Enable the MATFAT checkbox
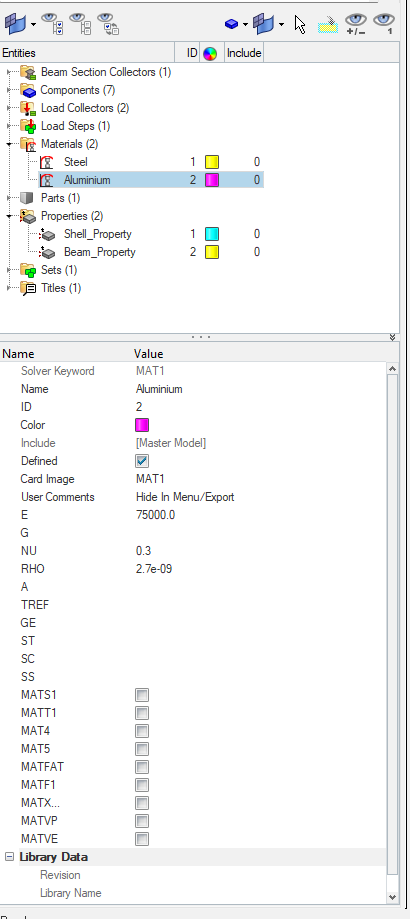410x919 pixels. (x=142, y=767)
